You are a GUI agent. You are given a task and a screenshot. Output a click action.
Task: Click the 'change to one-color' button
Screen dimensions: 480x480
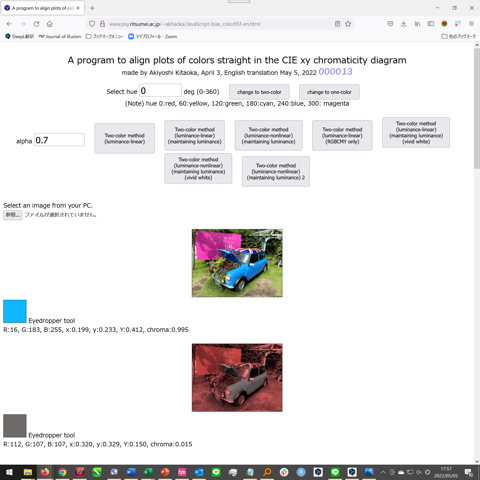[329, 92]
